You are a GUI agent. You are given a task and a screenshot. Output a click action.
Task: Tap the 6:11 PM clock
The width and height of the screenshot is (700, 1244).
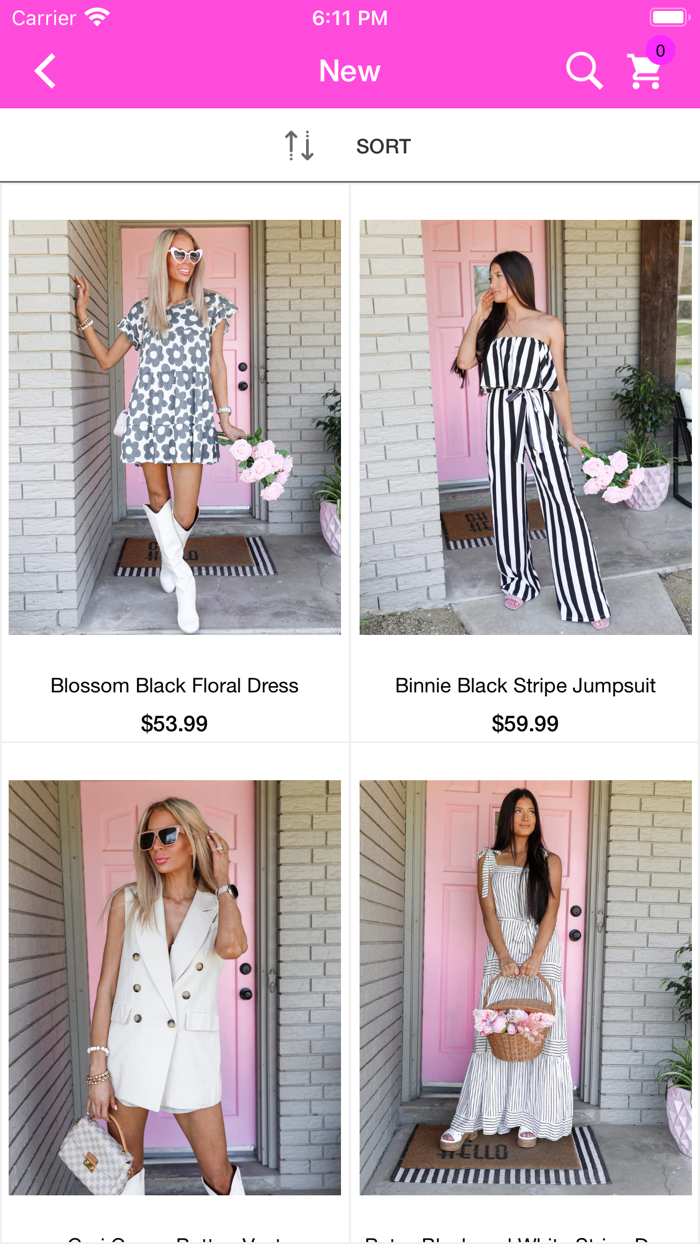click(x=350, y=18)
